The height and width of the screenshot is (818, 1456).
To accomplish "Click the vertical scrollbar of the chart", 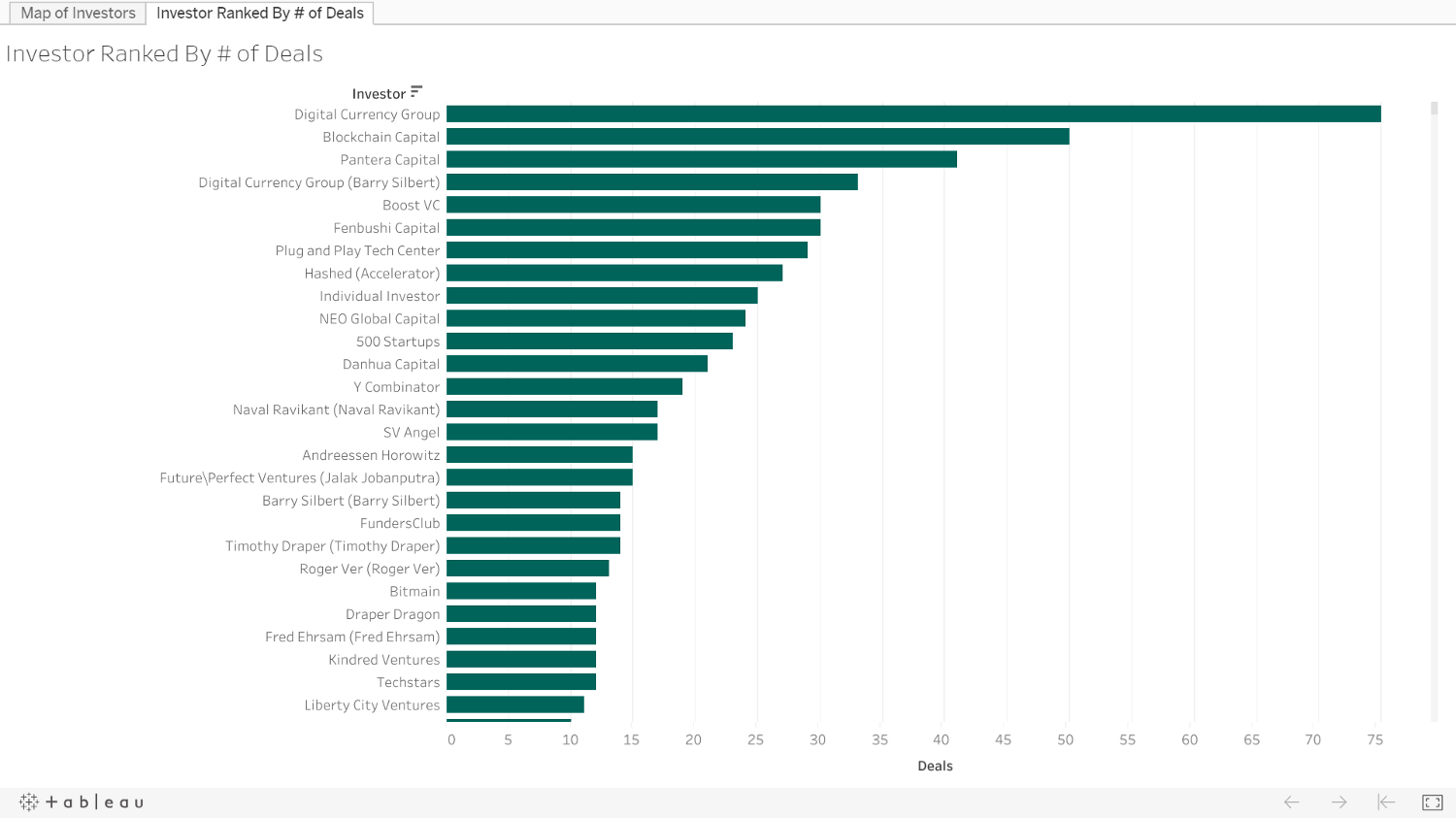I will (x=1434, y=411).
